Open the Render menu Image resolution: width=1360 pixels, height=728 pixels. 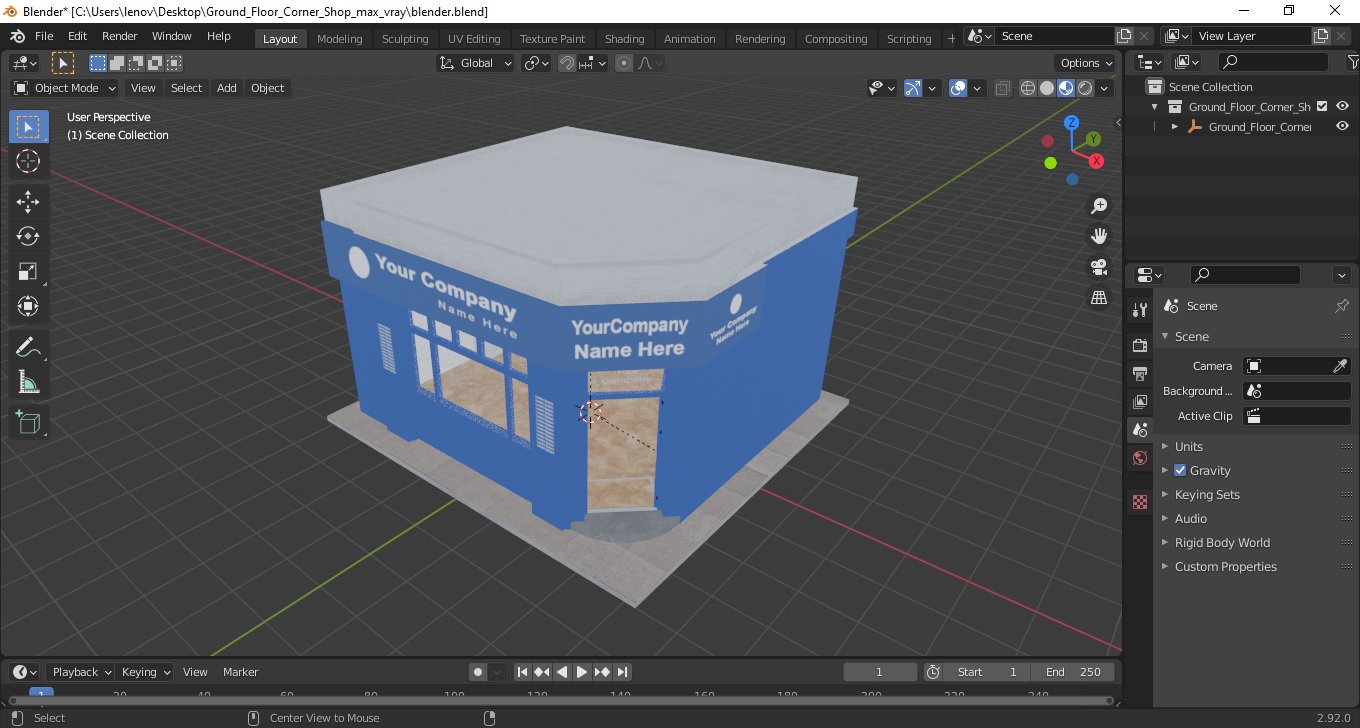pos(119,36)
